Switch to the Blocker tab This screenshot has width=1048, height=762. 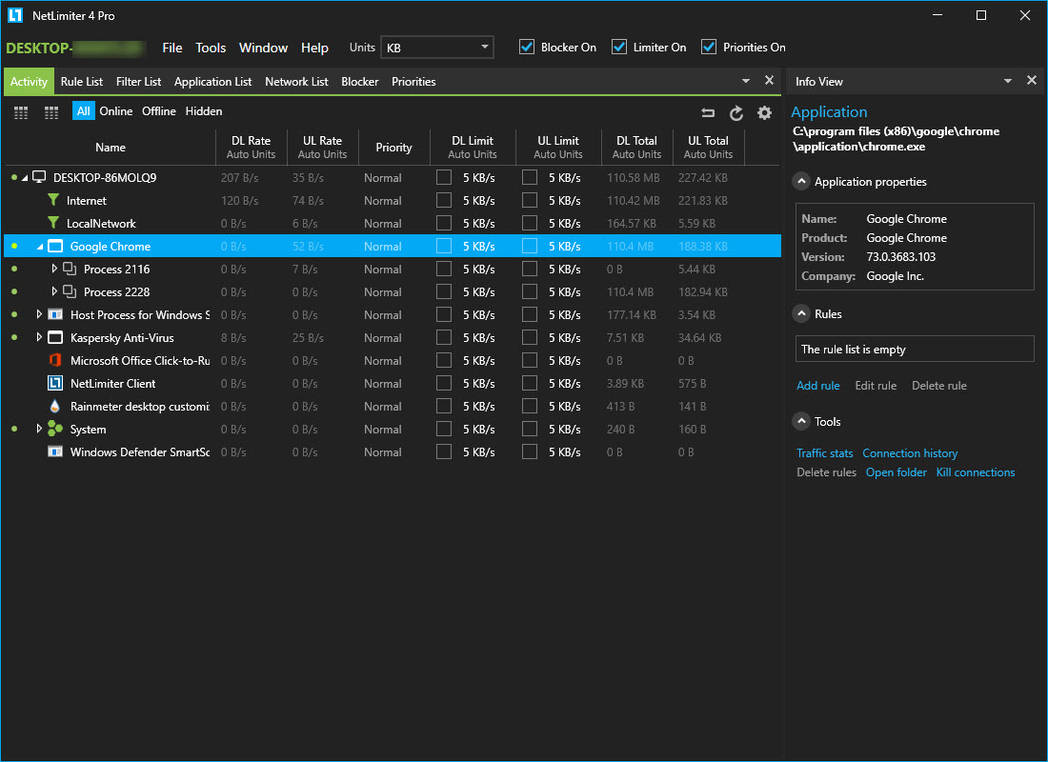click(x=360, y=82)
